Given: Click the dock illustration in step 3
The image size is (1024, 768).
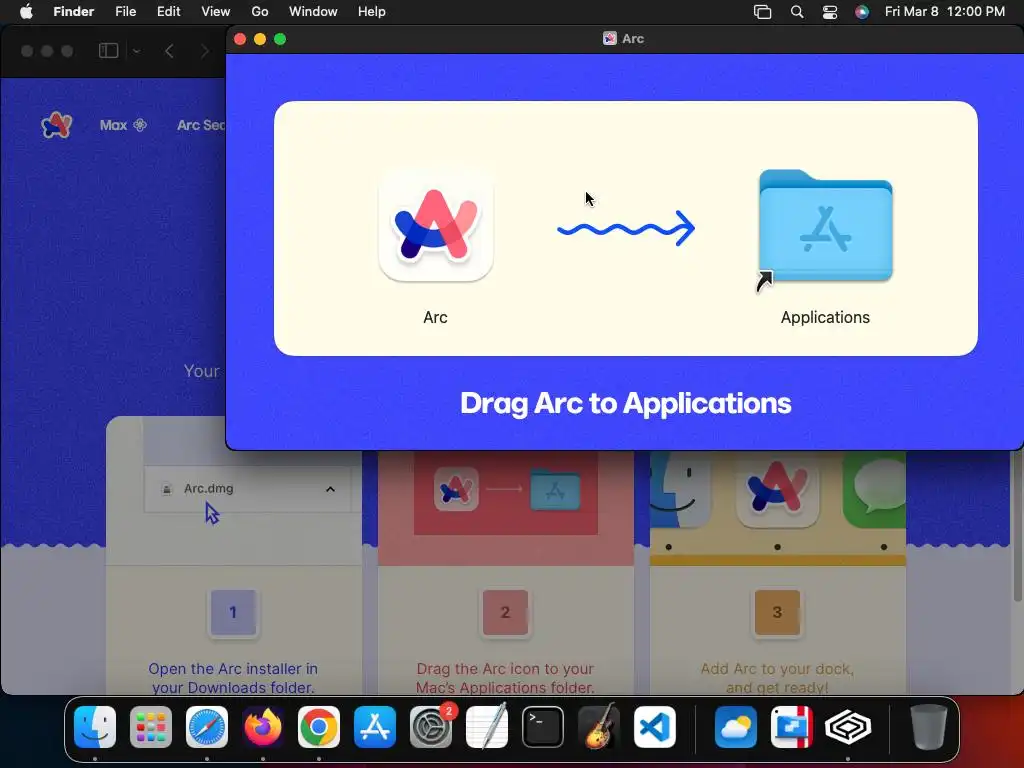Looking at the screenshot, I should tap(777, 507).
